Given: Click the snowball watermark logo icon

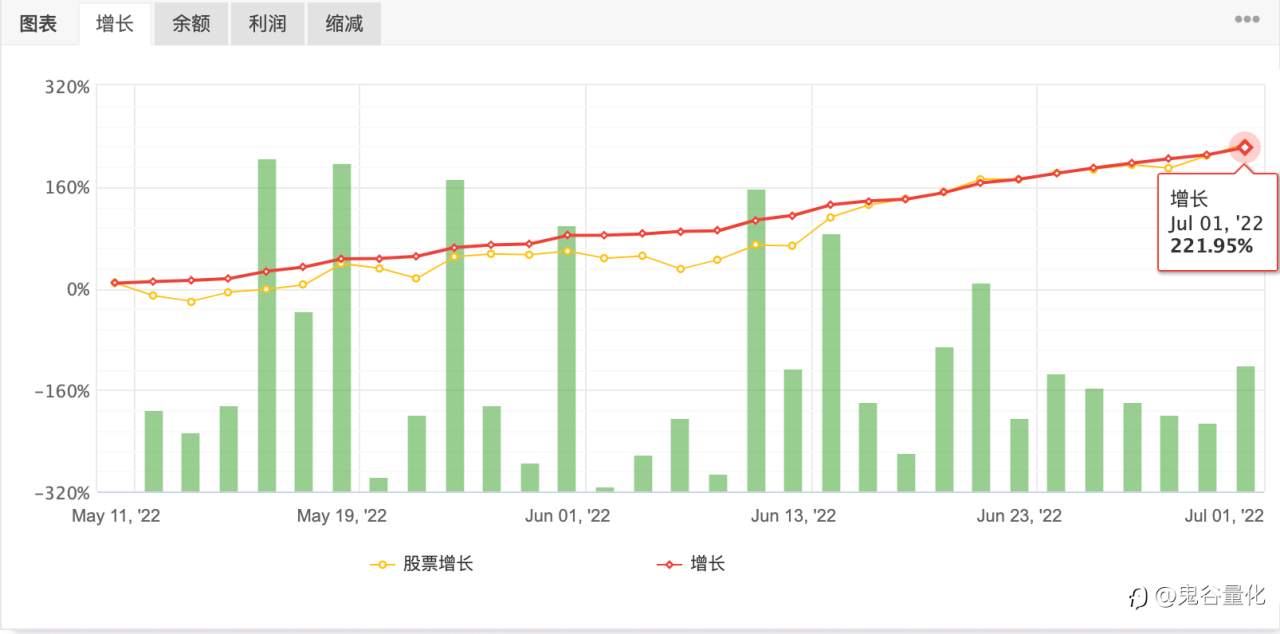Looking at the screenshot, I should point(1138,598).
